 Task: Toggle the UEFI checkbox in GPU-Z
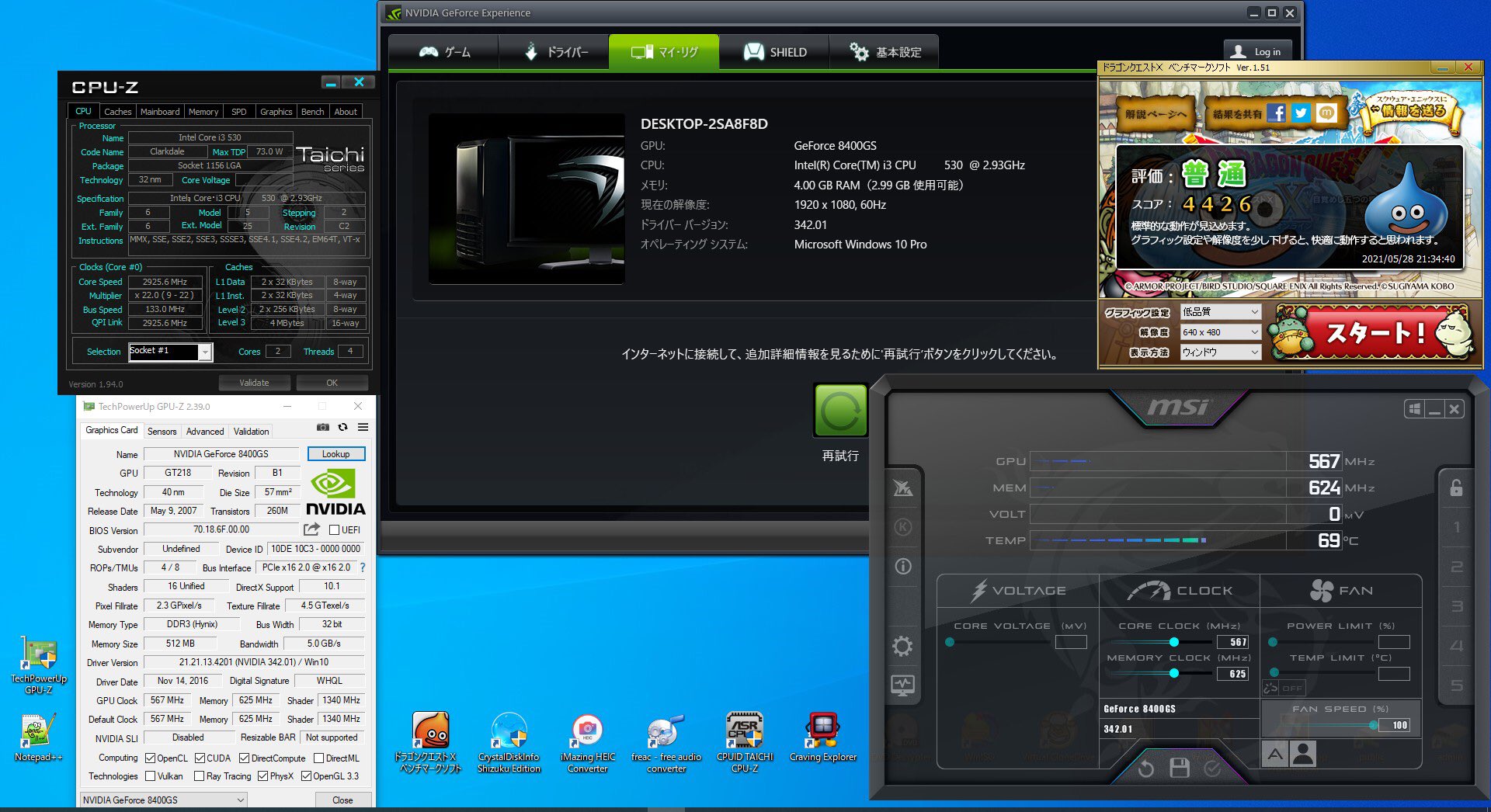click(334, 530)
